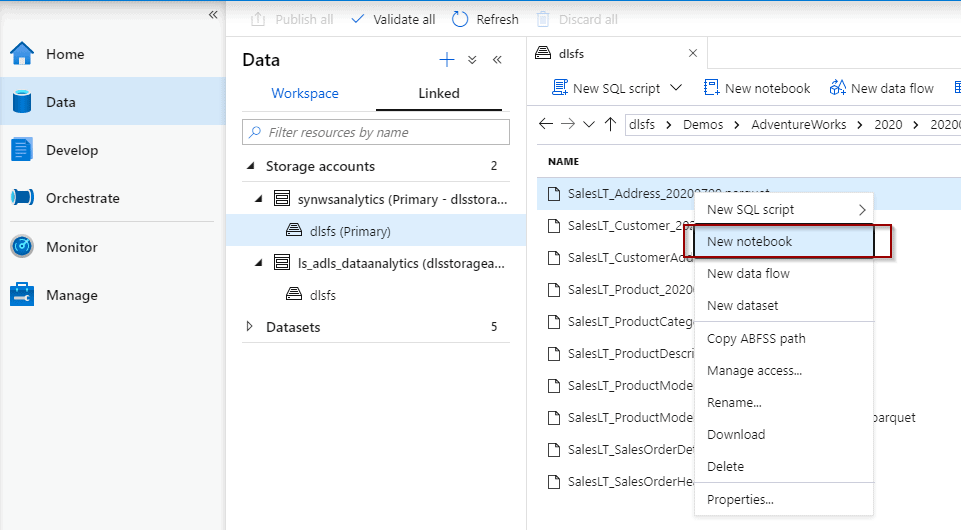Click New notebook in toolbar

tap(757, 88)
